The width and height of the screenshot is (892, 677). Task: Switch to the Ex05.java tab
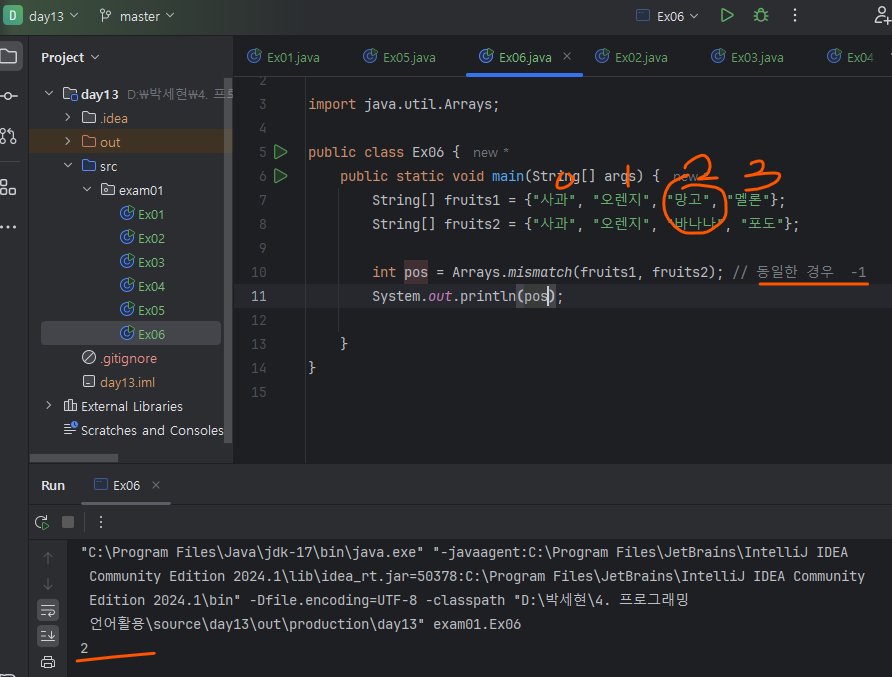tap(400, 57)
